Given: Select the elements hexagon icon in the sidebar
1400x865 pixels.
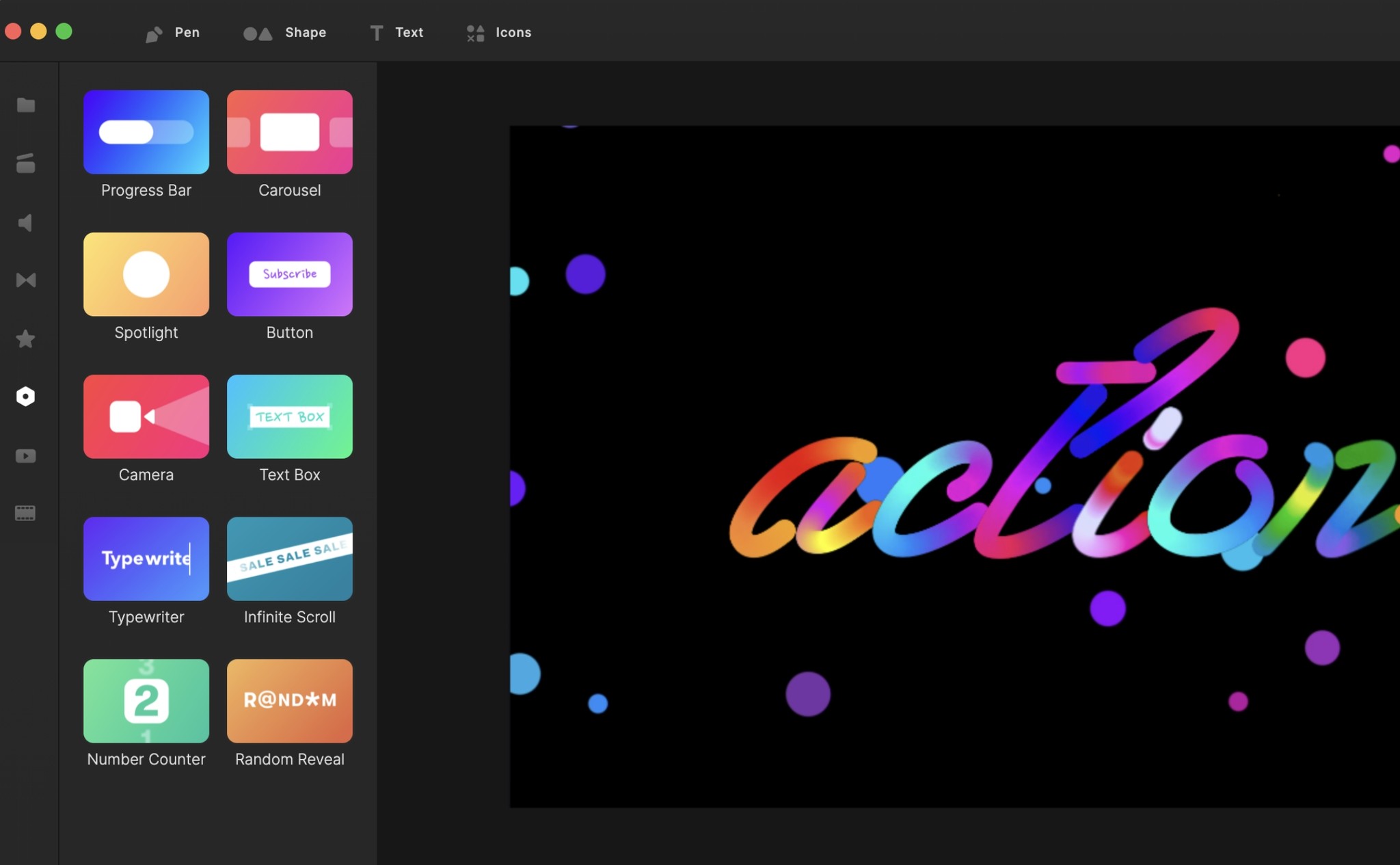Looking at the screenshot, I should coord(25,395).
